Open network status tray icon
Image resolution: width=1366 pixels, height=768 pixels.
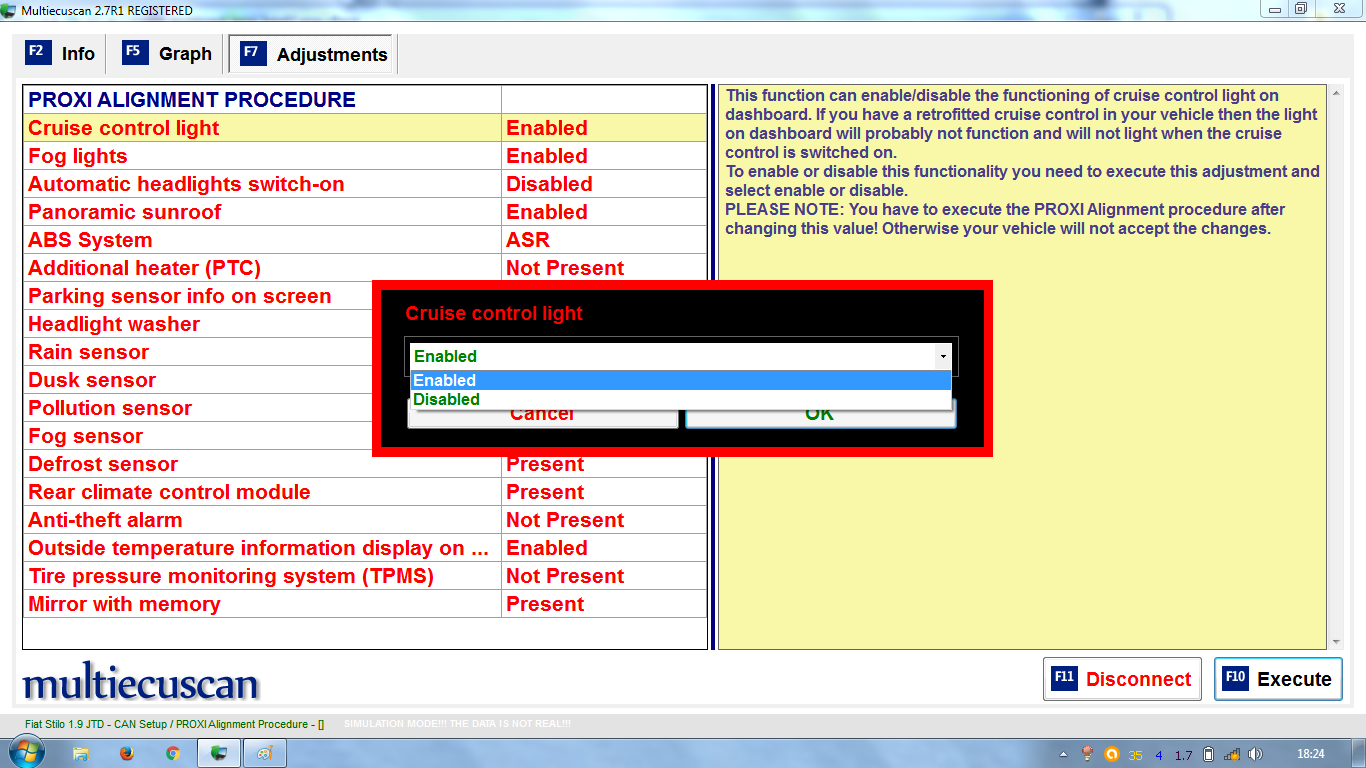tap(1232, 754)
